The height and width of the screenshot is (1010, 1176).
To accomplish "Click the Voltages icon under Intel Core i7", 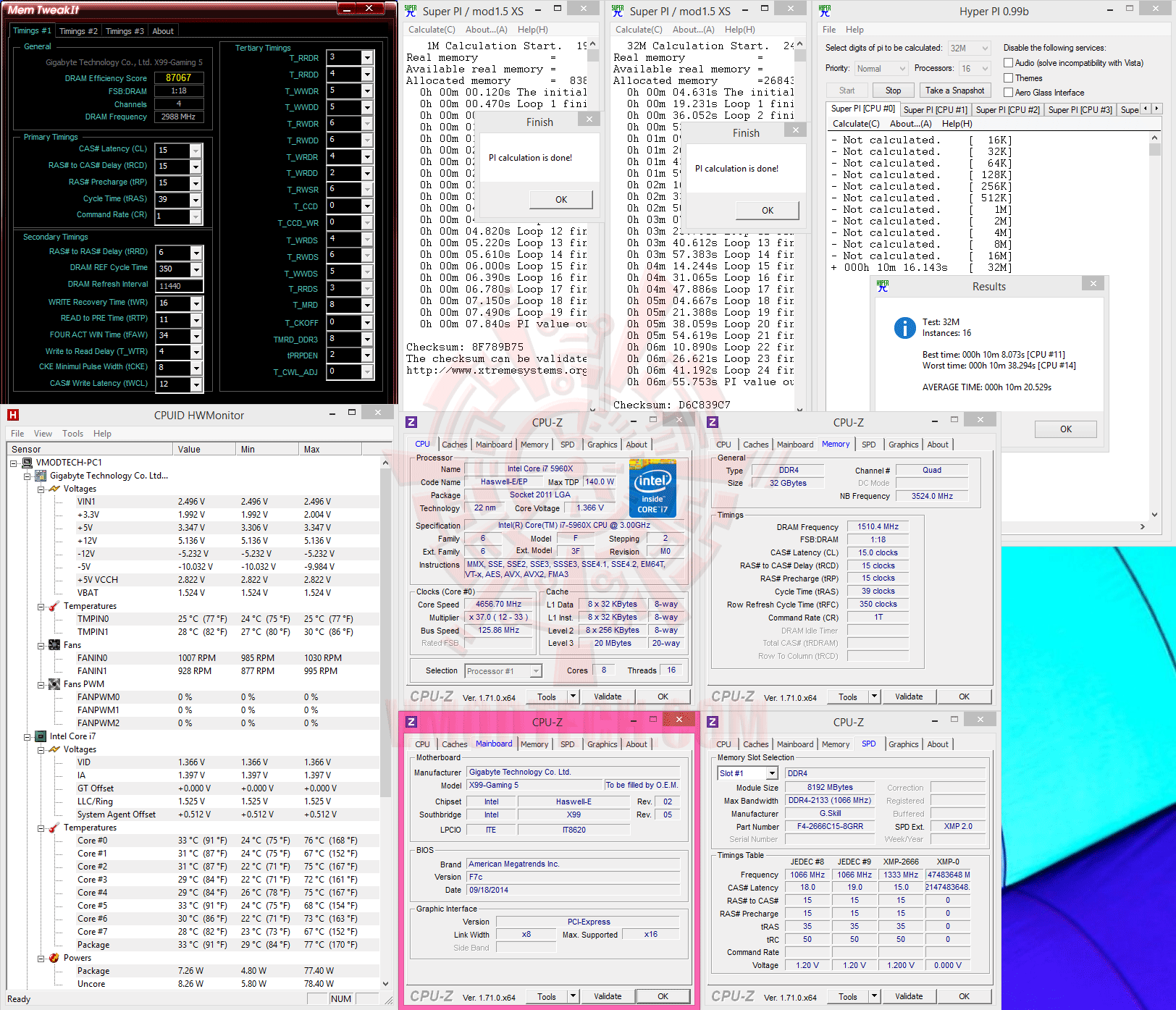I will 54,749.
